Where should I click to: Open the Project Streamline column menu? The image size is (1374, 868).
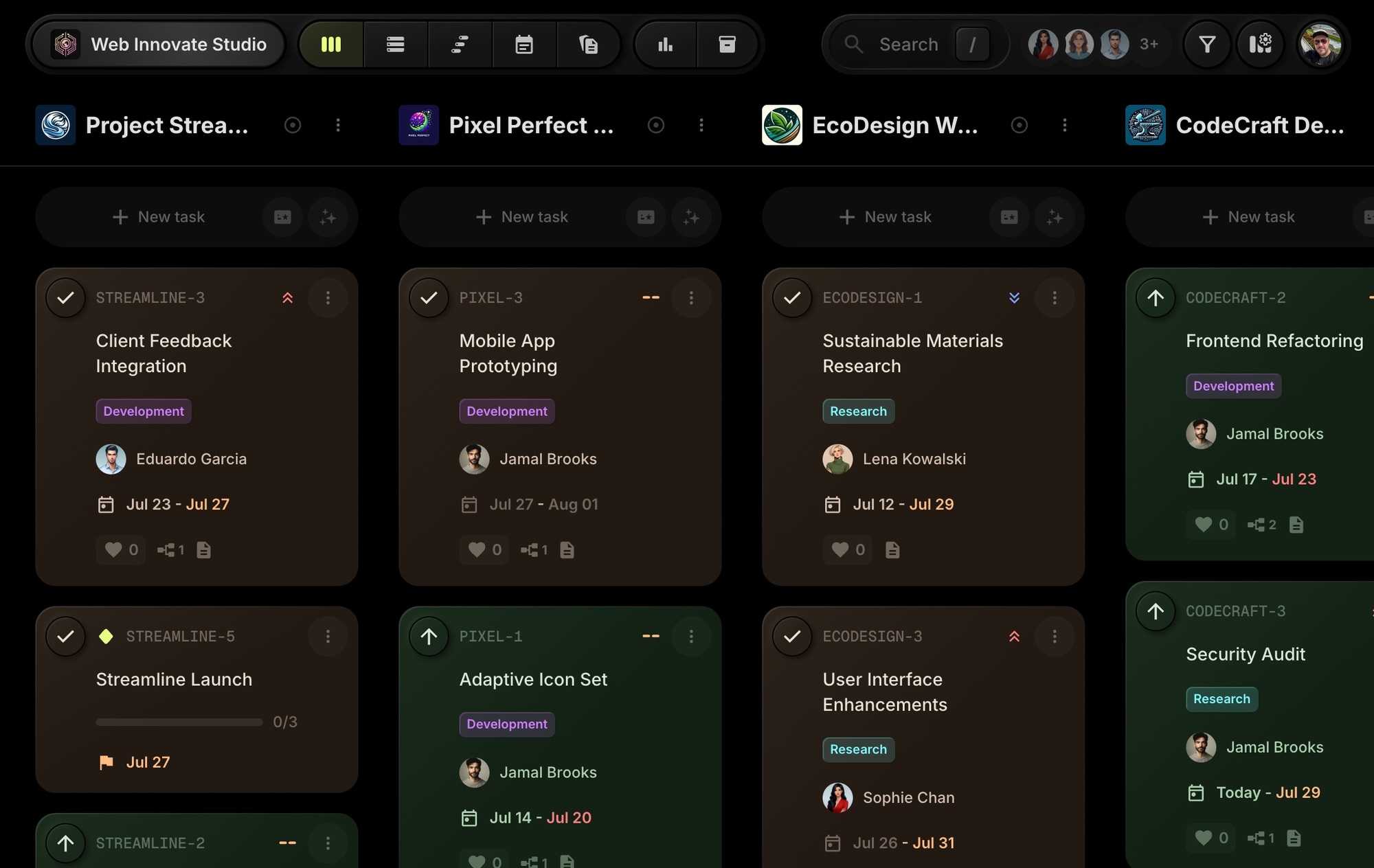[x=338, y=125]
